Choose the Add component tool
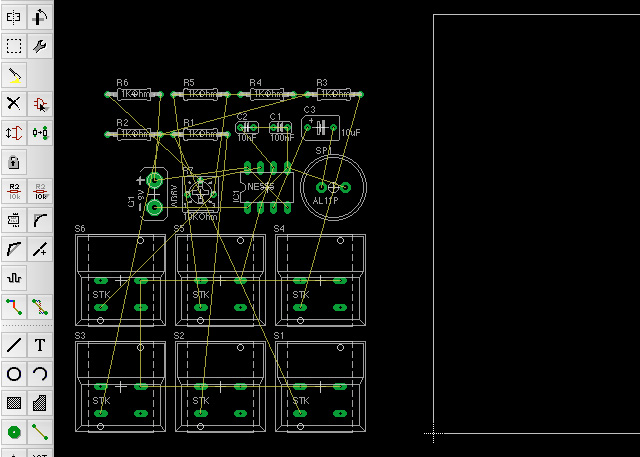The image size is (640, 457). 40,103
